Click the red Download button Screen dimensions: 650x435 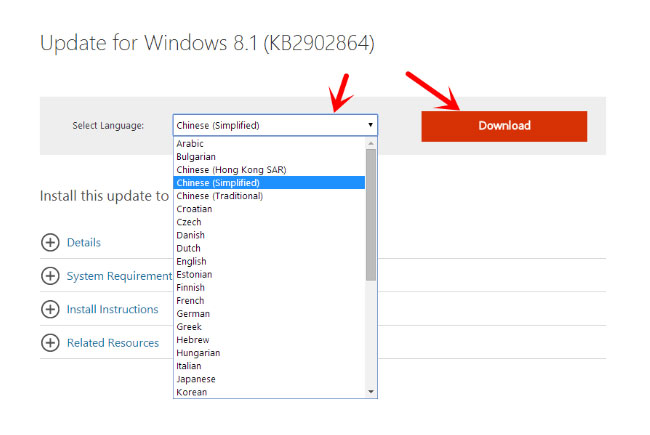504,126
